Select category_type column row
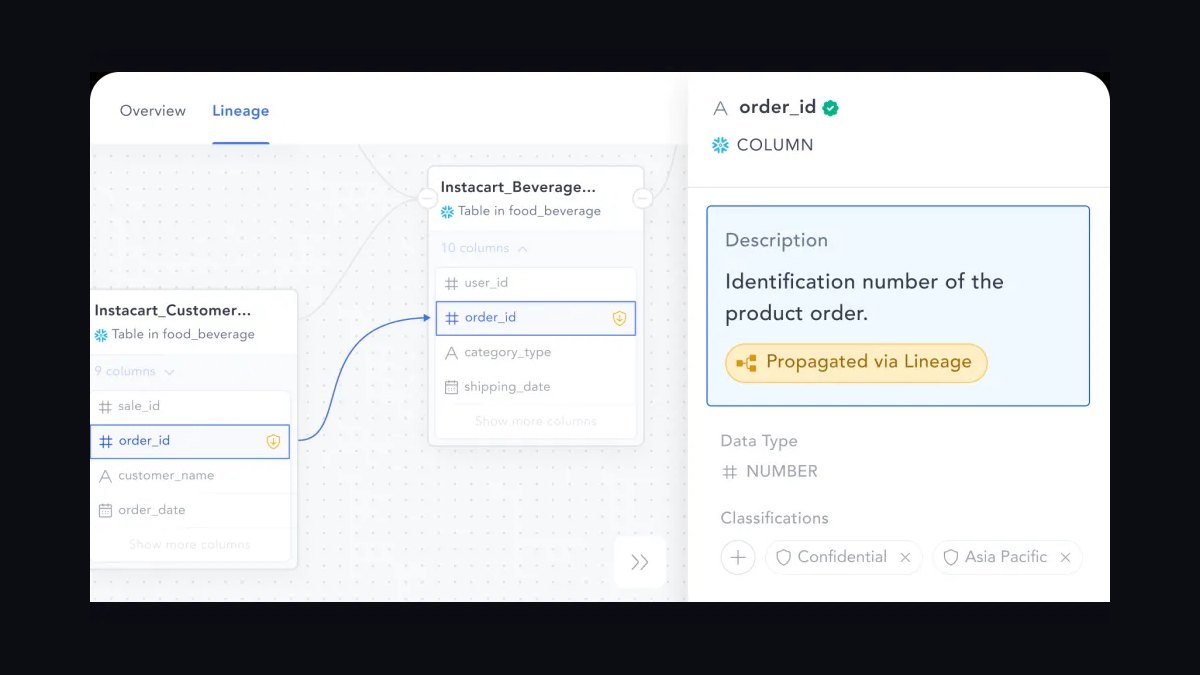The image size is (1200, 675). [x=535, y=352]
